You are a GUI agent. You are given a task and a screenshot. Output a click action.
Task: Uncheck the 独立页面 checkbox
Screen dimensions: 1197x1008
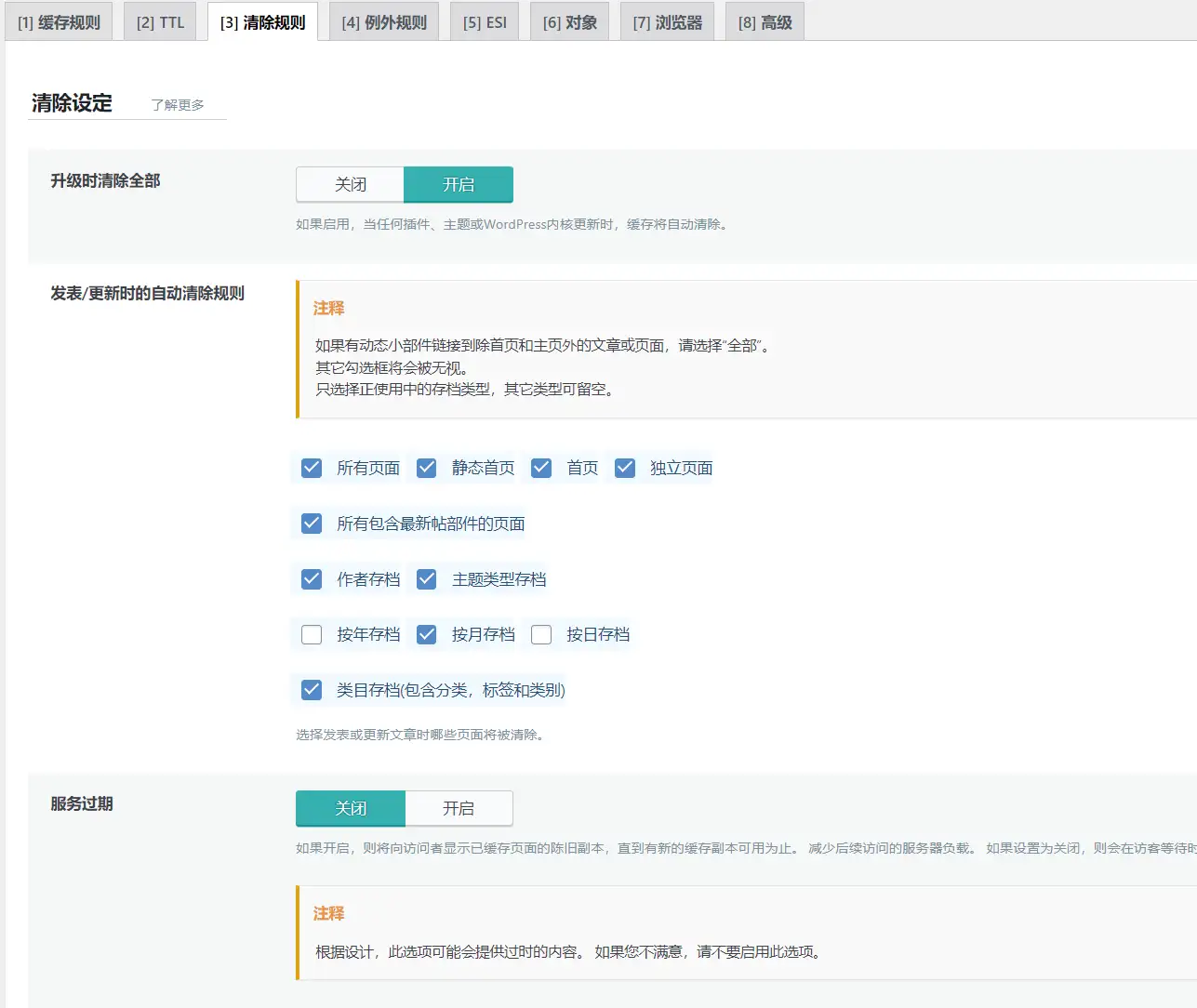point(625,468)
